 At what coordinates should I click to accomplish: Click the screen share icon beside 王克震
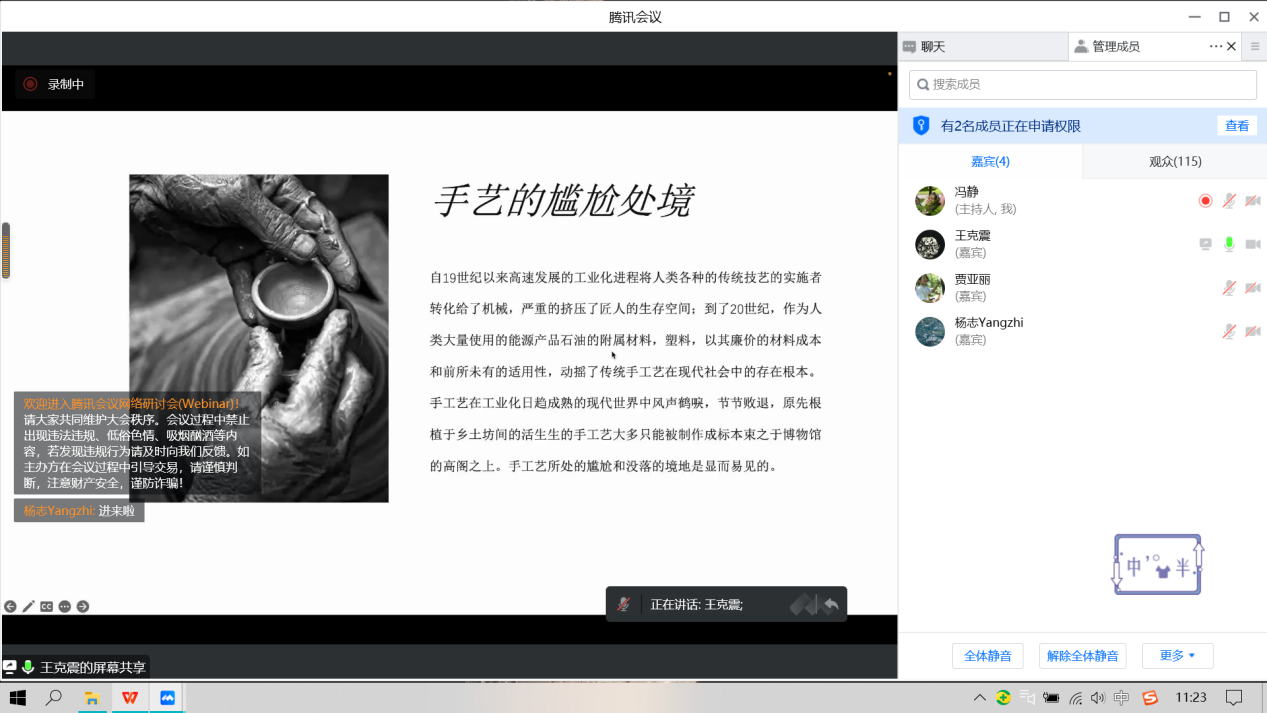pos(1206,244)
